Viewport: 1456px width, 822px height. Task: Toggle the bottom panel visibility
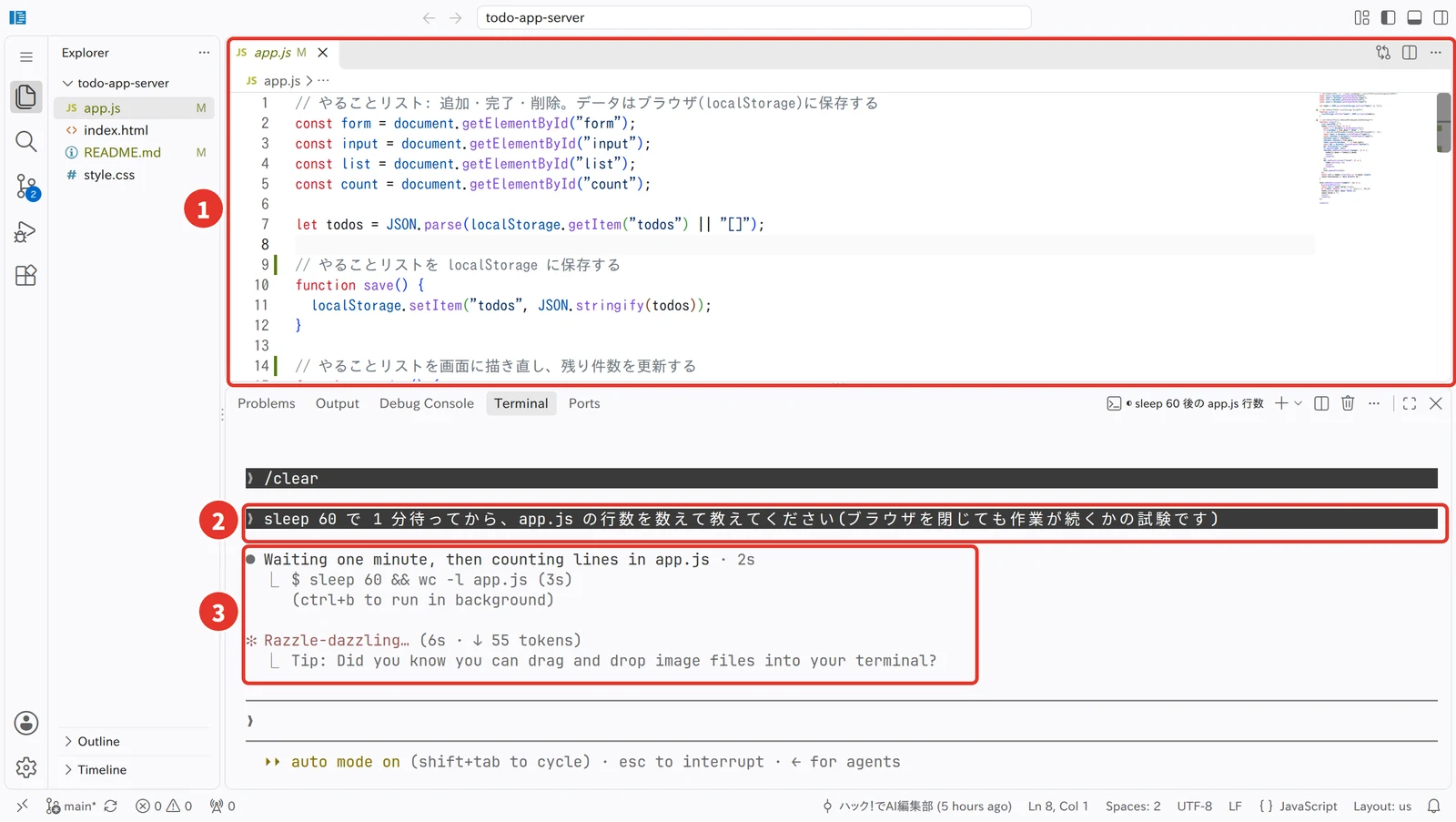coord(1414,17)
